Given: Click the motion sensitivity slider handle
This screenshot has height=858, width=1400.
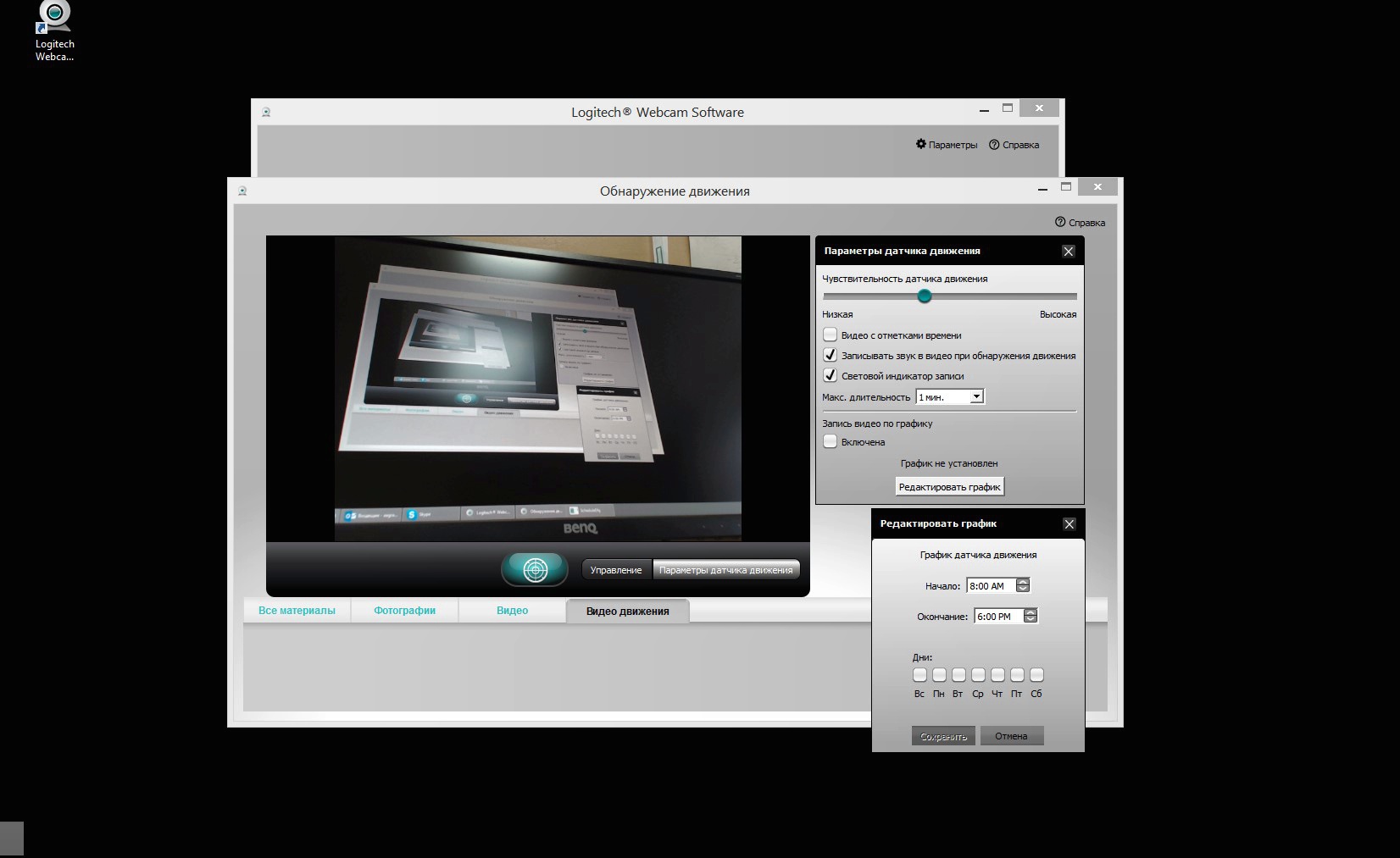Looking at the screenshot, I should [x=925, y=296].
